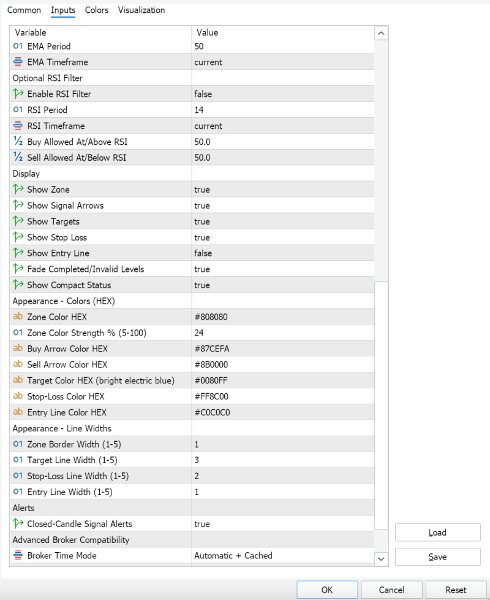
Task: Click the boolean icon beside Enable RSI Filter
Action: (18, 94)
